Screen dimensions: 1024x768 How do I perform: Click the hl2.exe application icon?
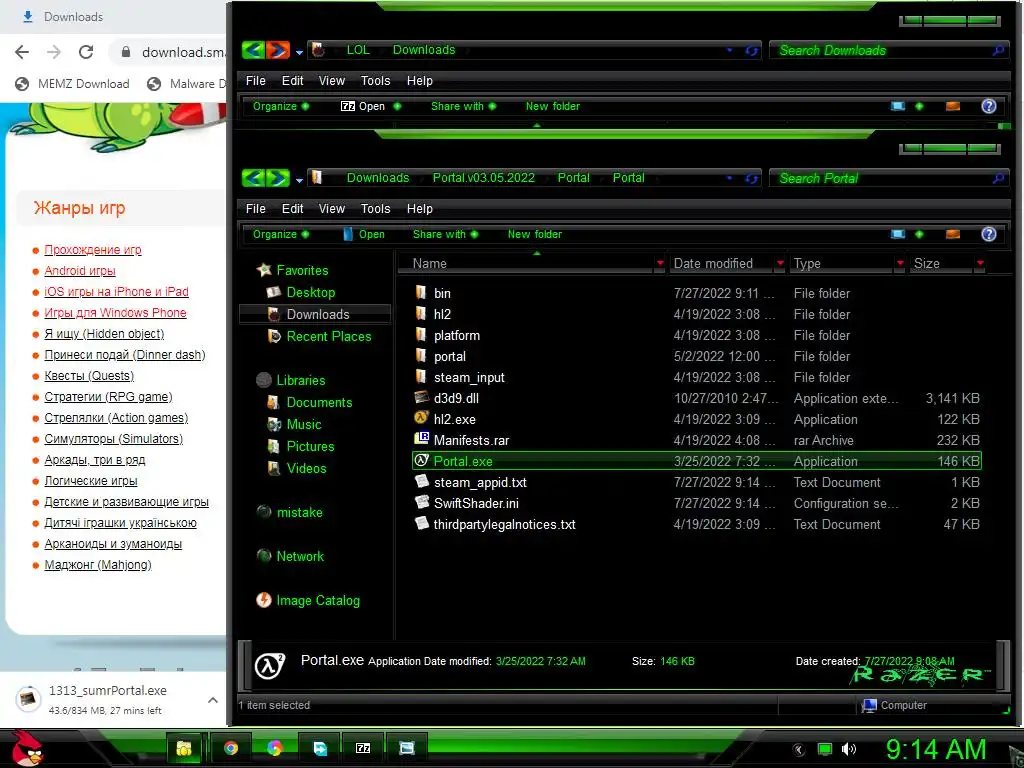coord(421,418)
